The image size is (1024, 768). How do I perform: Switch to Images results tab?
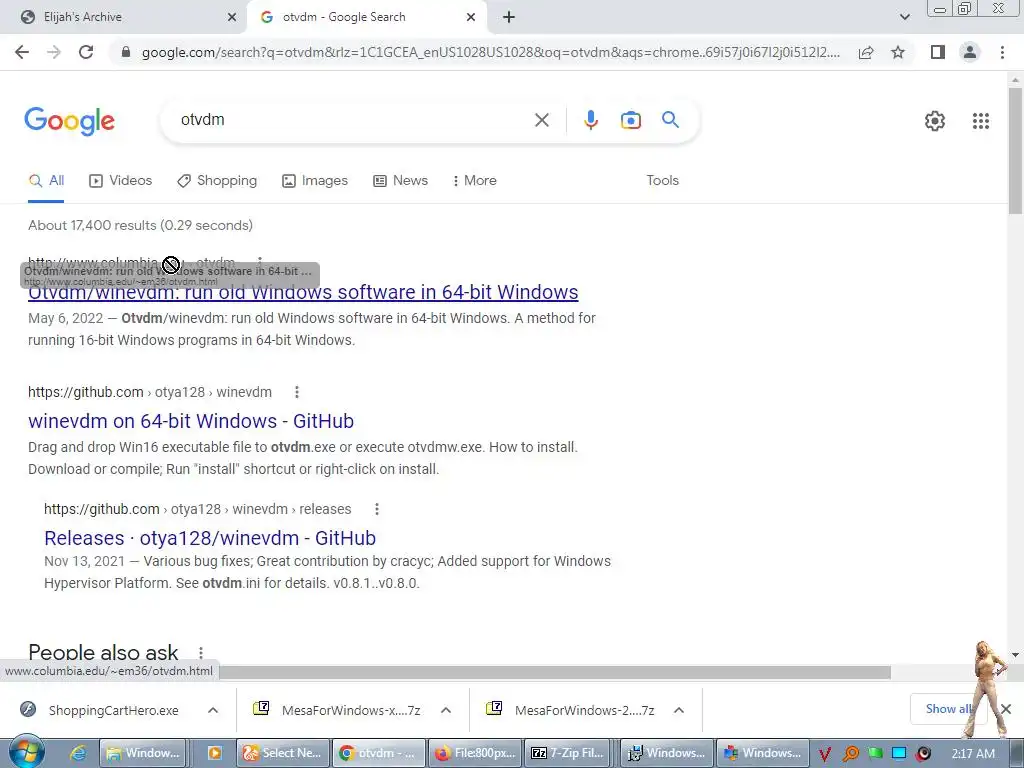point(315,180)
